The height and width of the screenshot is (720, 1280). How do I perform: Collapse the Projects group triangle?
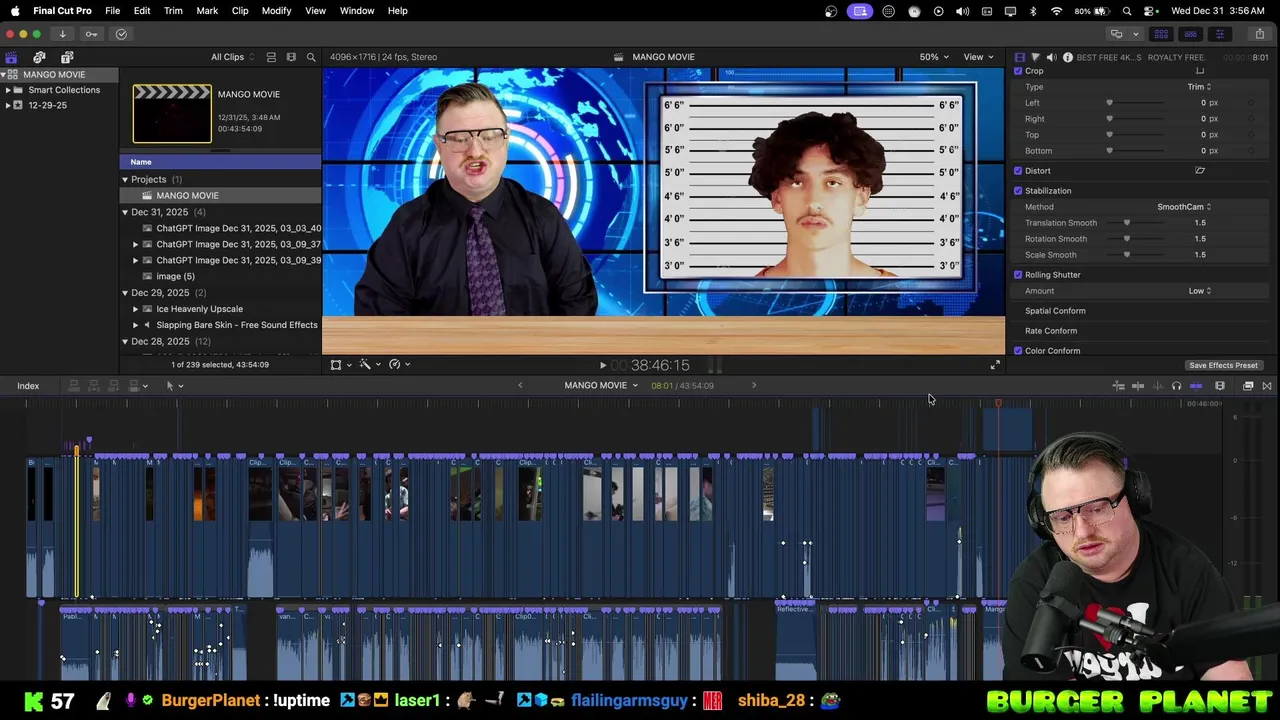click(x=125, y=180)
